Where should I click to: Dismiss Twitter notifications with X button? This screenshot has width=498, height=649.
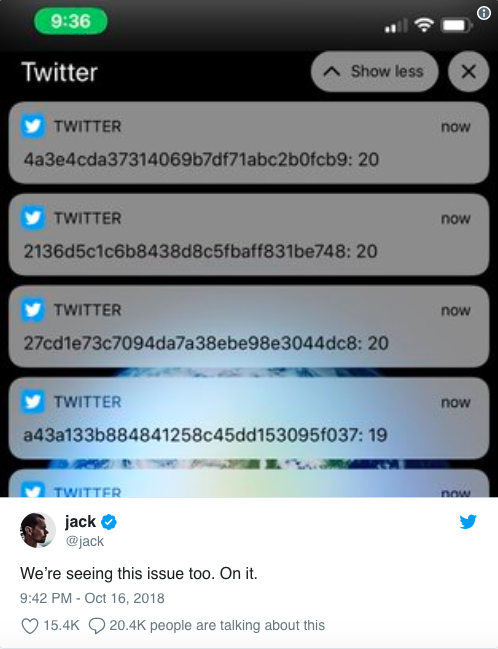[468, 72]
